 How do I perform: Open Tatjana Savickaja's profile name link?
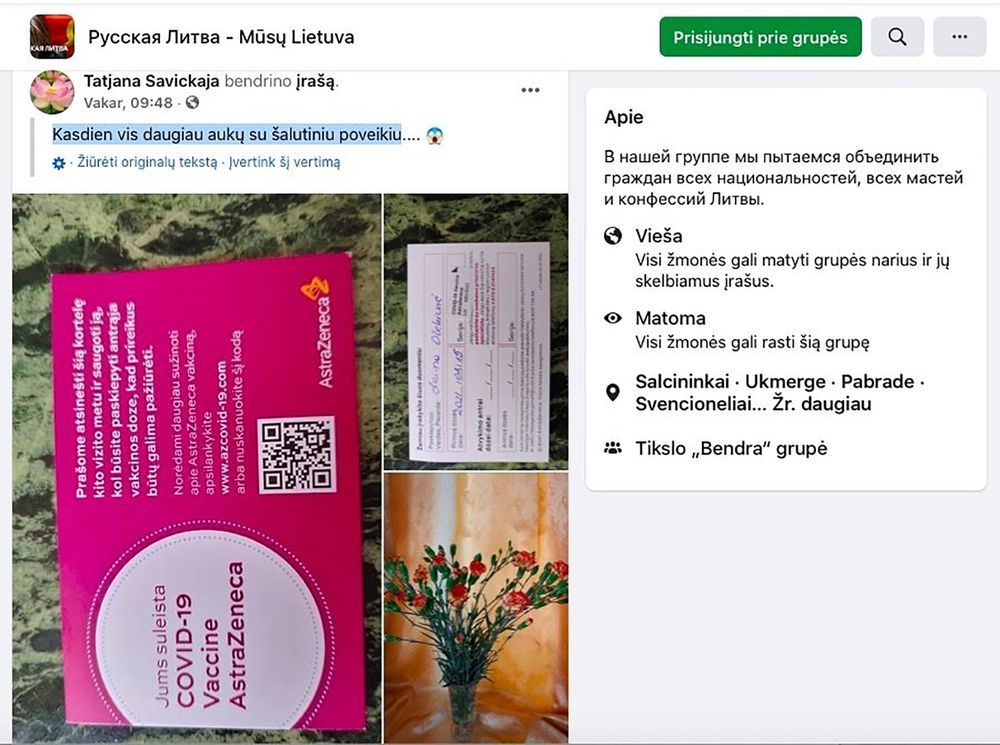(151, 81)
